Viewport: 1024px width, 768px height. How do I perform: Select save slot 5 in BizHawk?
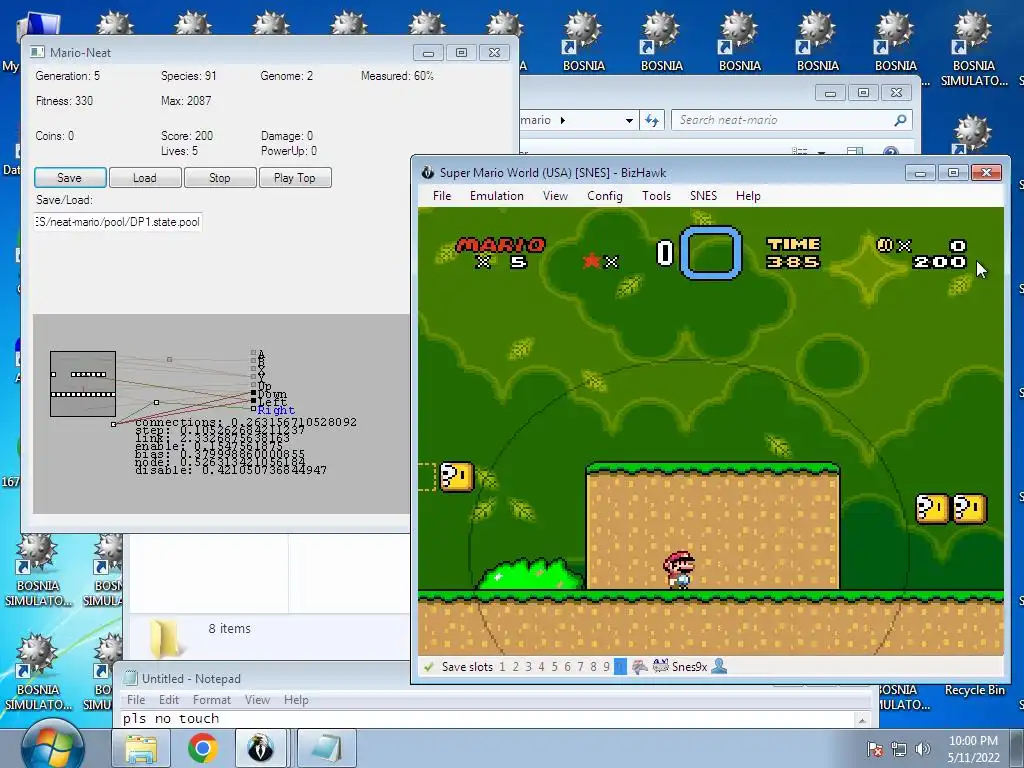coord(554,667)
